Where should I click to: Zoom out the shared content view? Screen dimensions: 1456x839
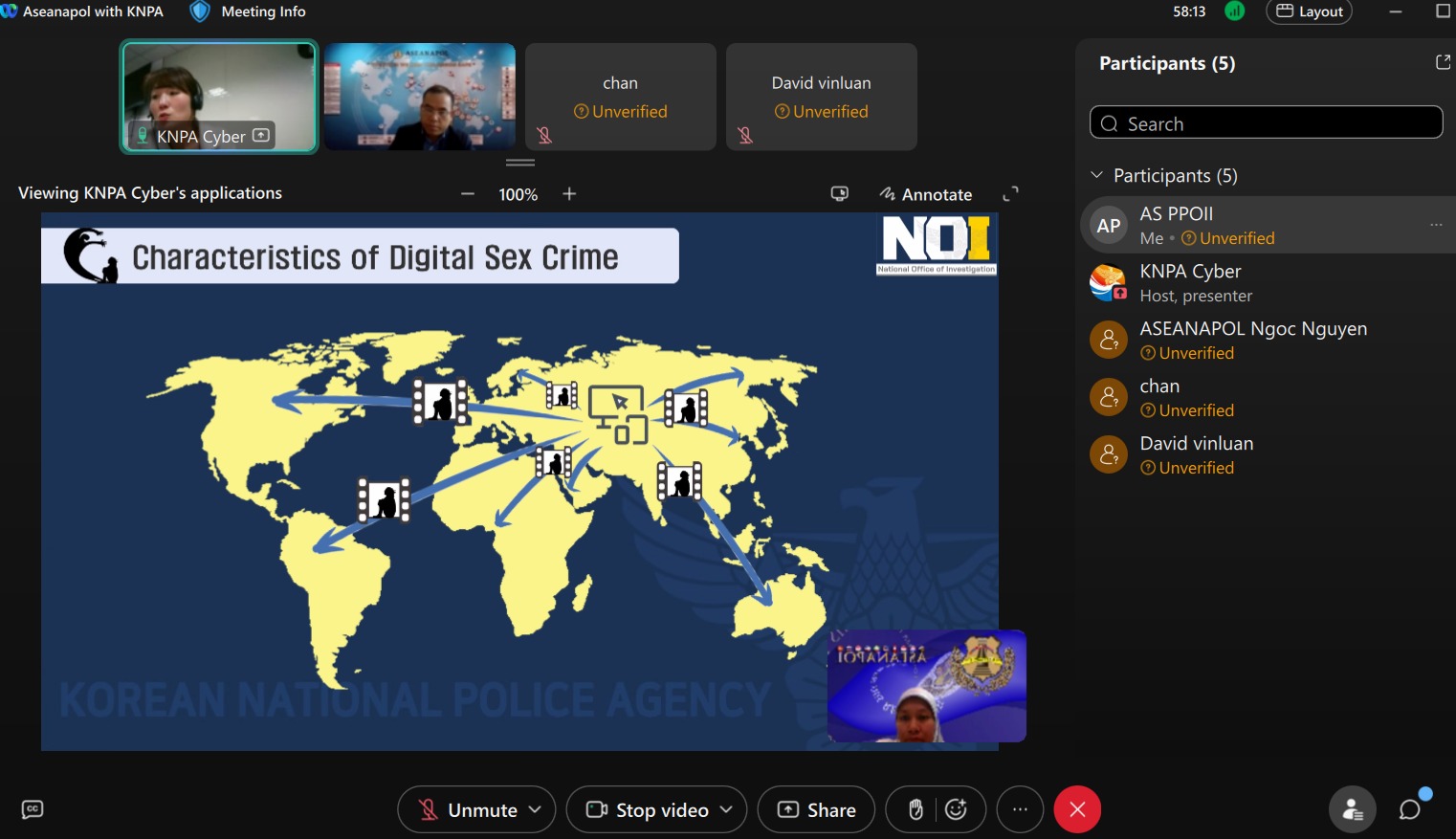coord(468,194)
